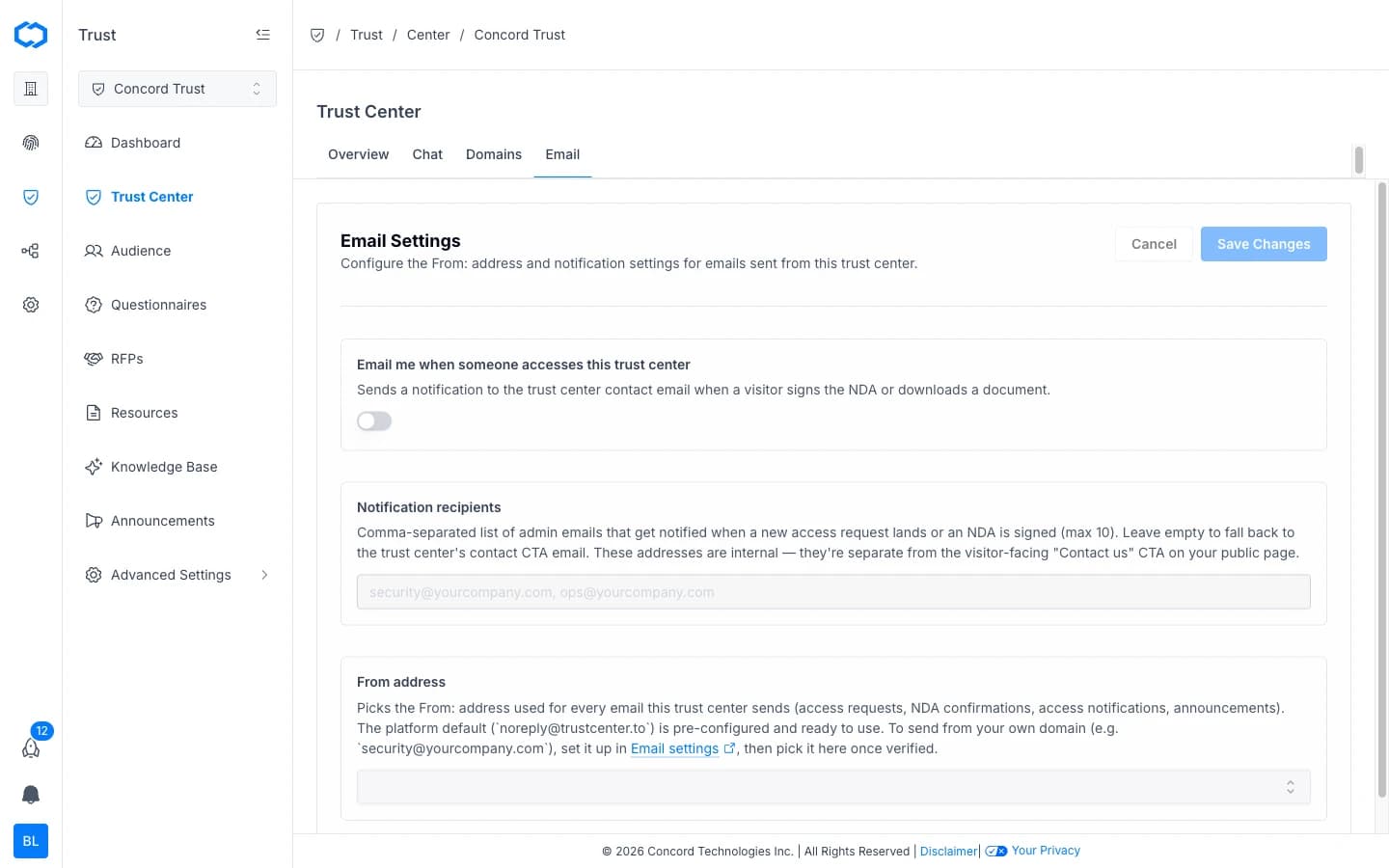
Task: Click the Audience people icon
Action: tap(94, 251)
